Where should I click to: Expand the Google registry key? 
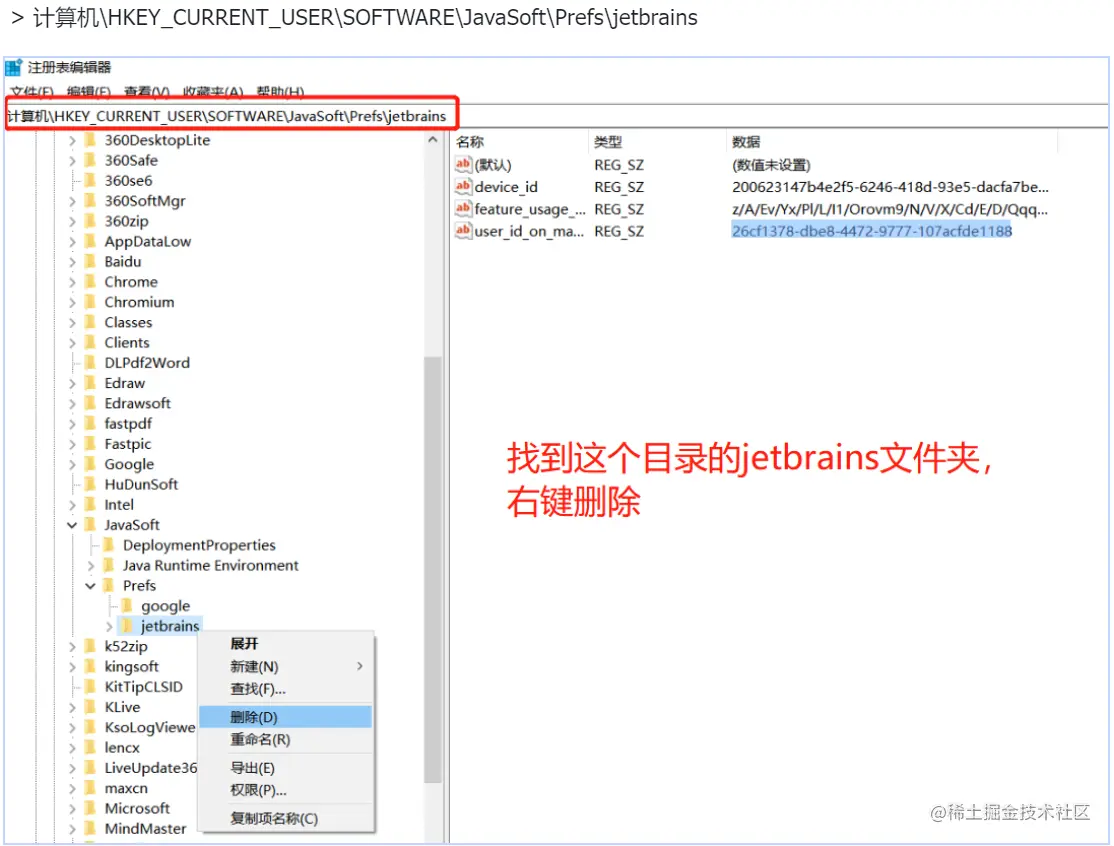(x=72, y=465)
